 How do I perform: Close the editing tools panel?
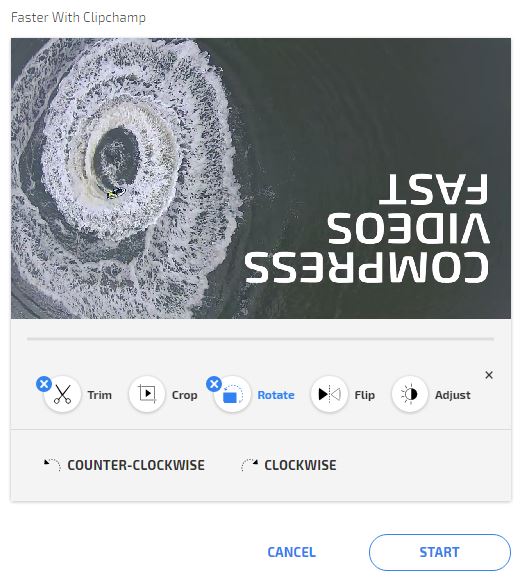click(x=489, y=375)
